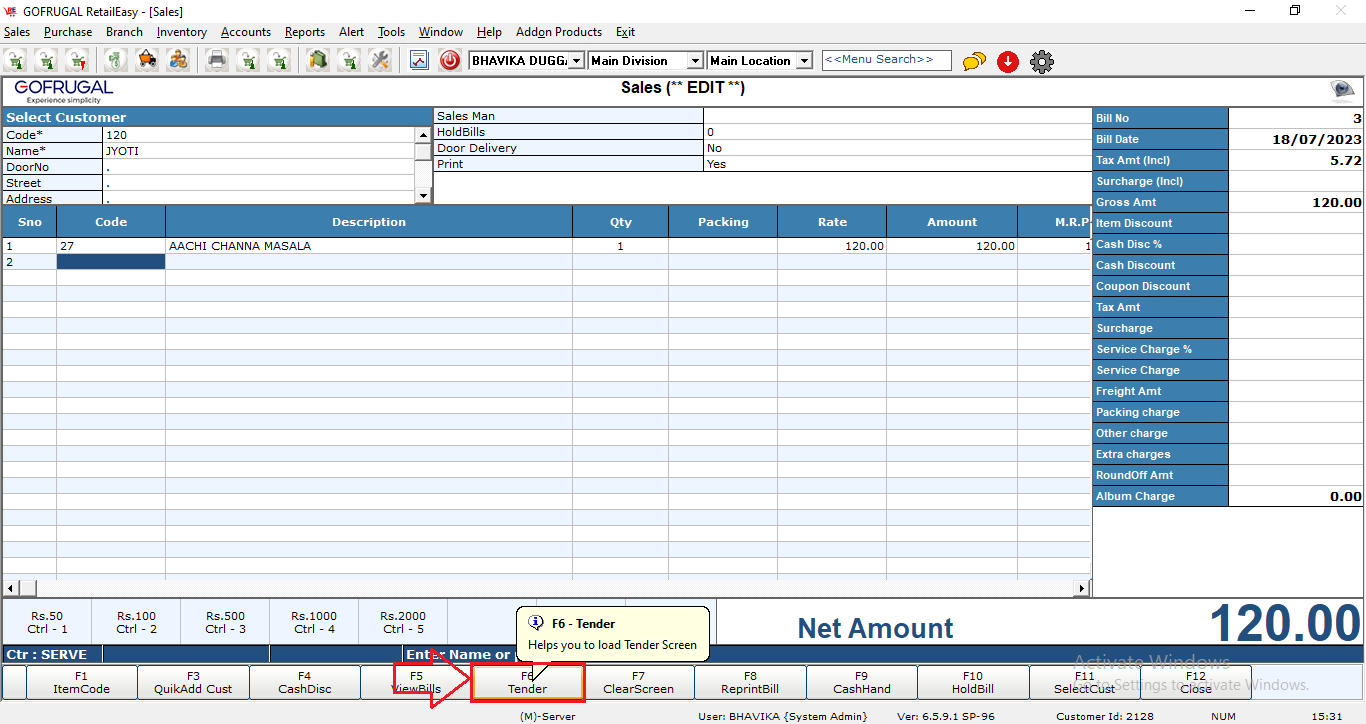The width and height of the screenshot is (1366, 724).
Task: Open the Reports menu
Action: [x=304, y=32]
